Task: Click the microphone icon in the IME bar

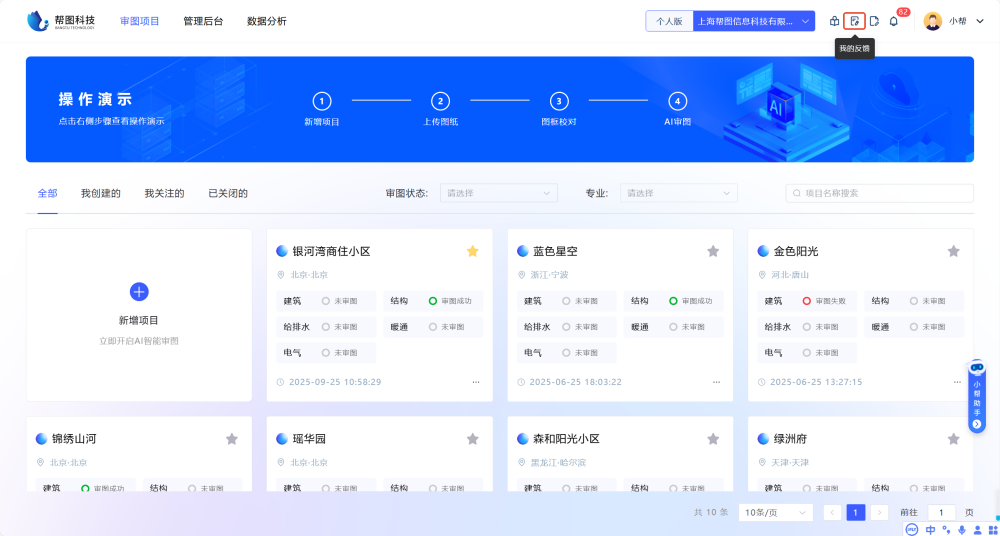Action: [962, 529]
